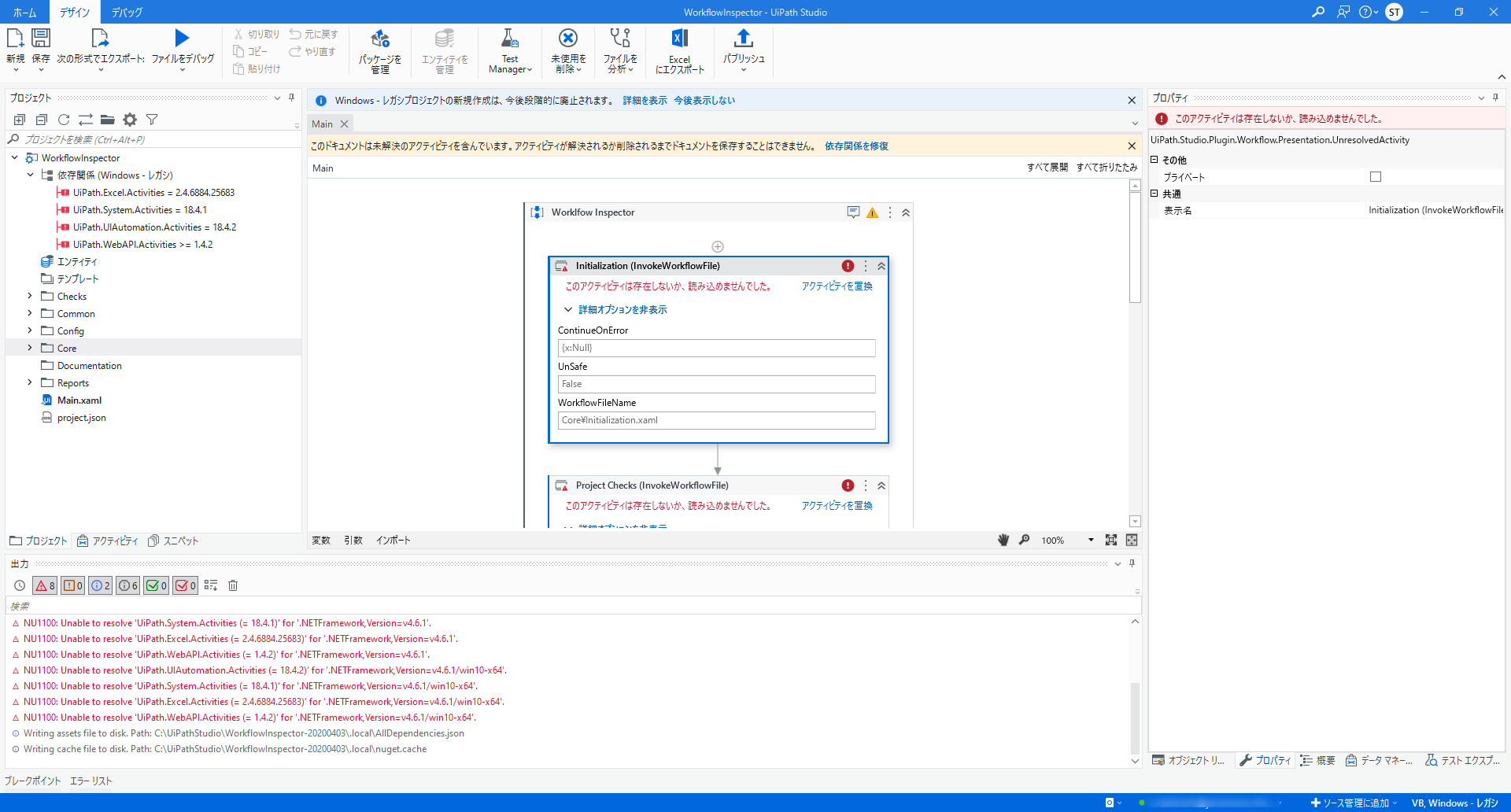Open the 100% zoom level dropdown

[x=1091, y=540]
